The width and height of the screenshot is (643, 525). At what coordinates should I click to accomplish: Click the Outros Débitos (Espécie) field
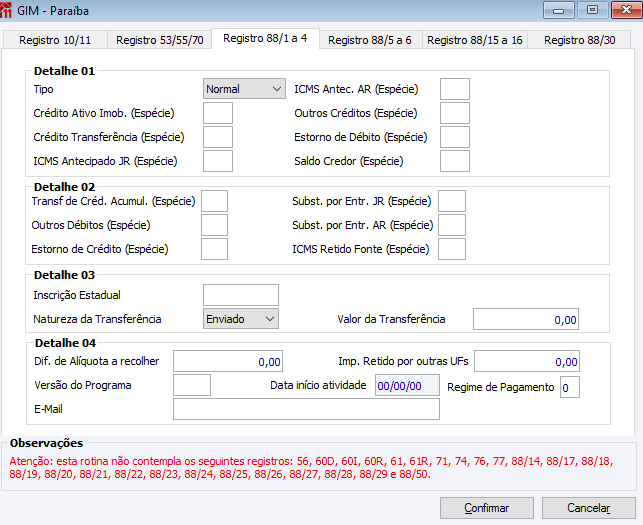[x=214, y=225]
